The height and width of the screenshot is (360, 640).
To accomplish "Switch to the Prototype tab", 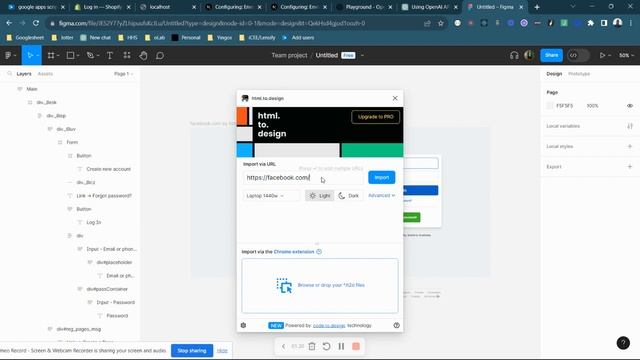I will click(579, 74).
